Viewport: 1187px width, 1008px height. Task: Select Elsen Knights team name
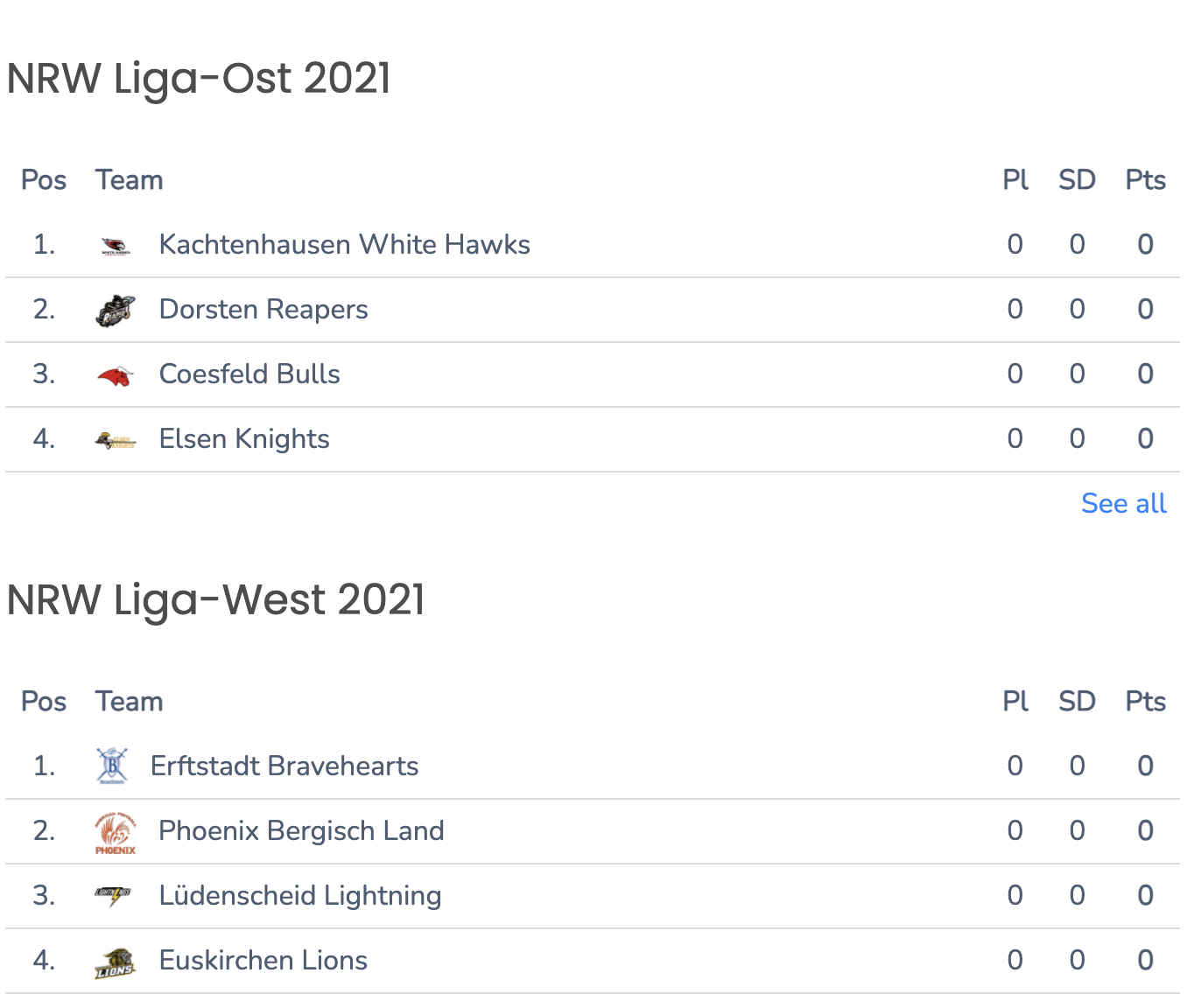click(x=244, y=438)
